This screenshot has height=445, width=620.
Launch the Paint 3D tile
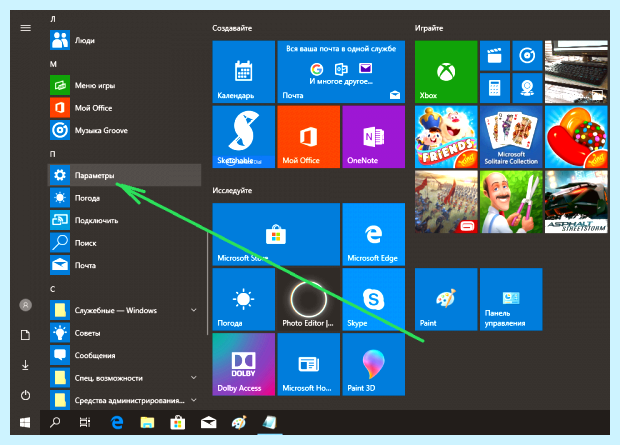373,364
